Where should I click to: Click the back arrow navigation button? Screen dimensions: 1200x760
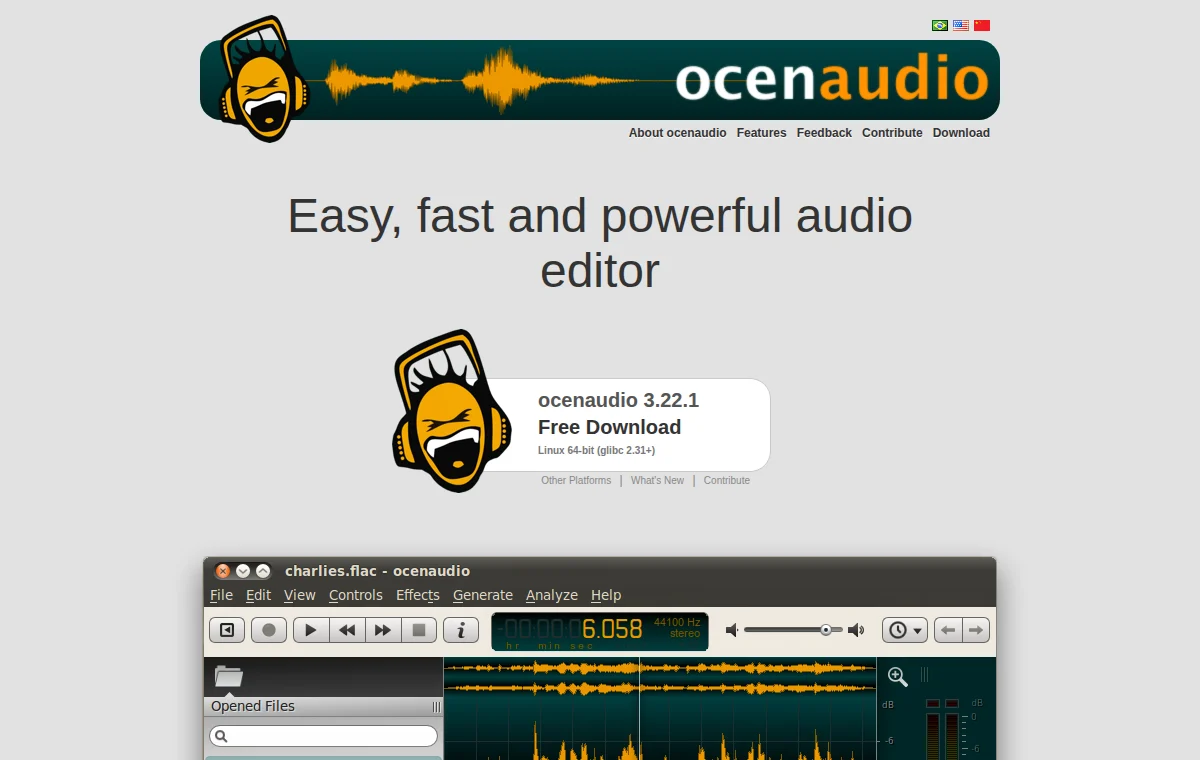click(x=948, y=630)
